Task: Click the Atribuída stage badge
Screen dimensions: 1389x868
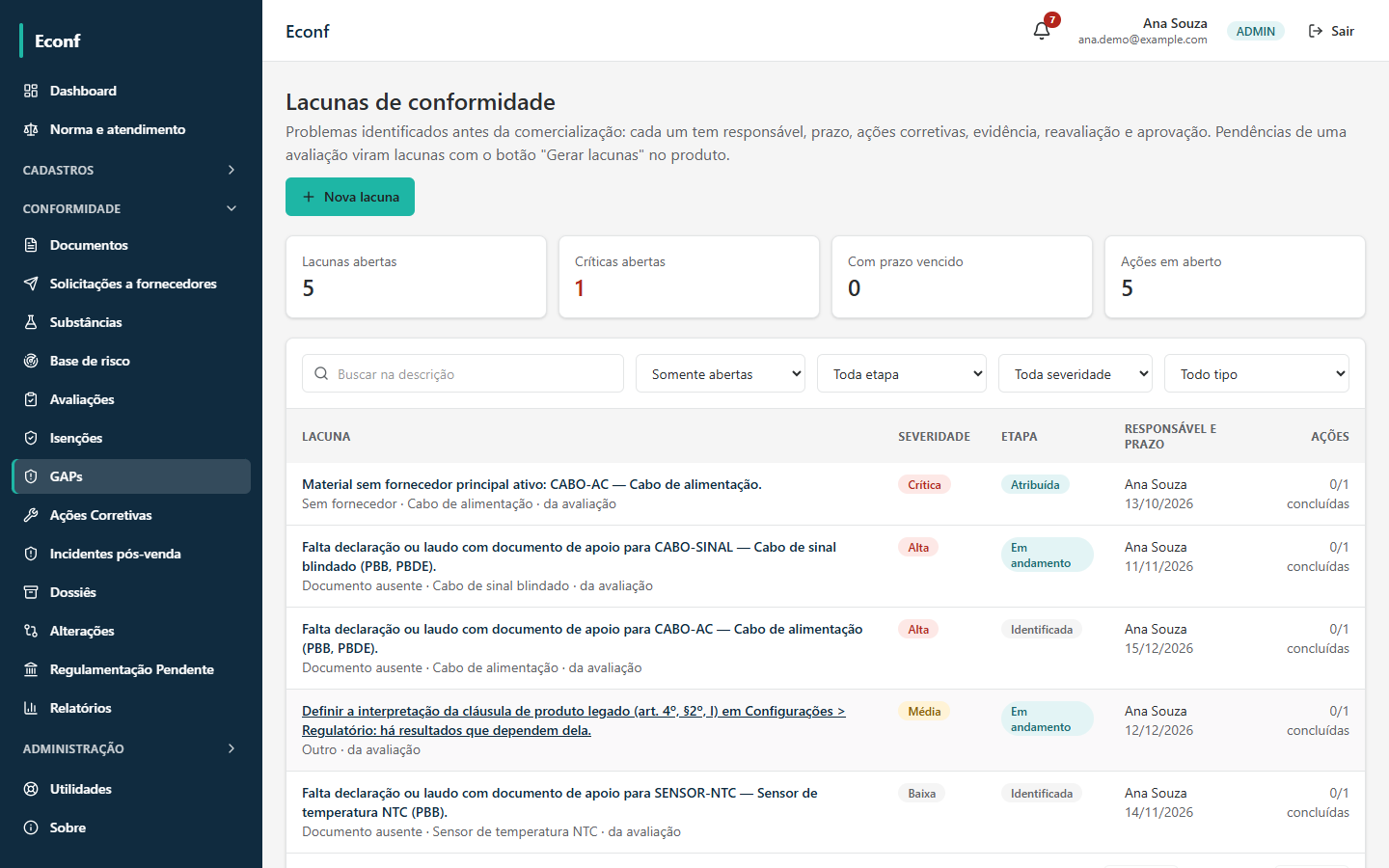Action: click(x=1035, y=484)
